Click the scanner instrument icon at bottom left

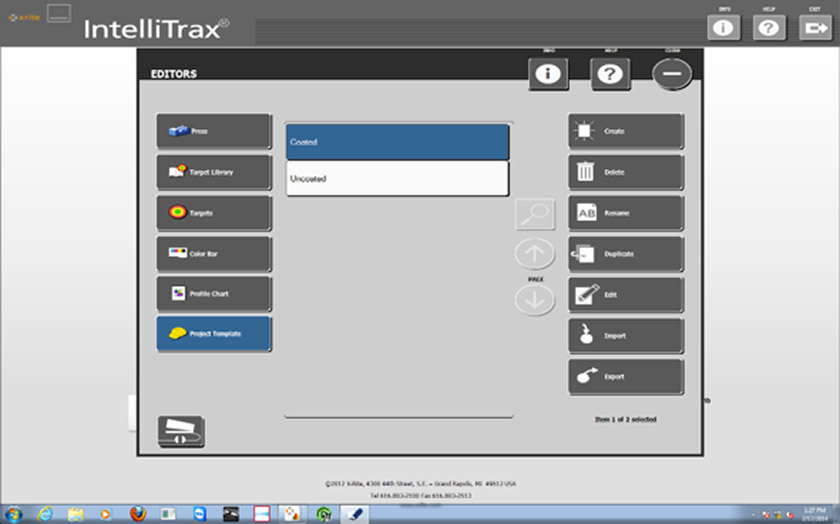point(181,431)
